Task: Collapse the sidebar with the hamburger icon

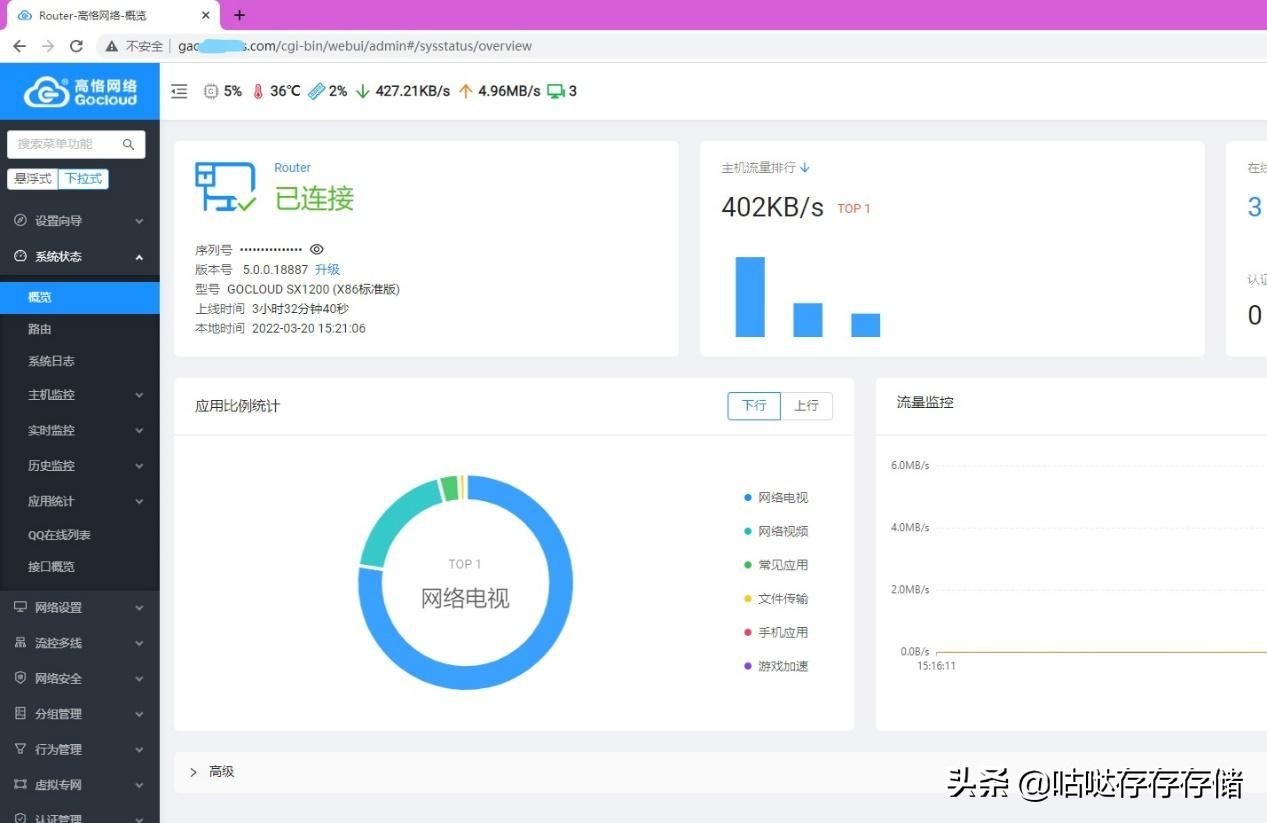Action: click(178, 91)
